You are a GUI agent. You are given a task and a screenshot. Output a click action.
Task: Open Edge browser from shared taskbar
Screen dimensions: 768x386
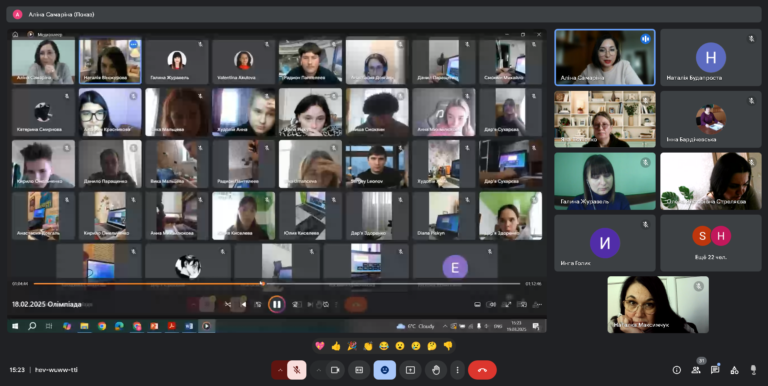tap(119, 326)
